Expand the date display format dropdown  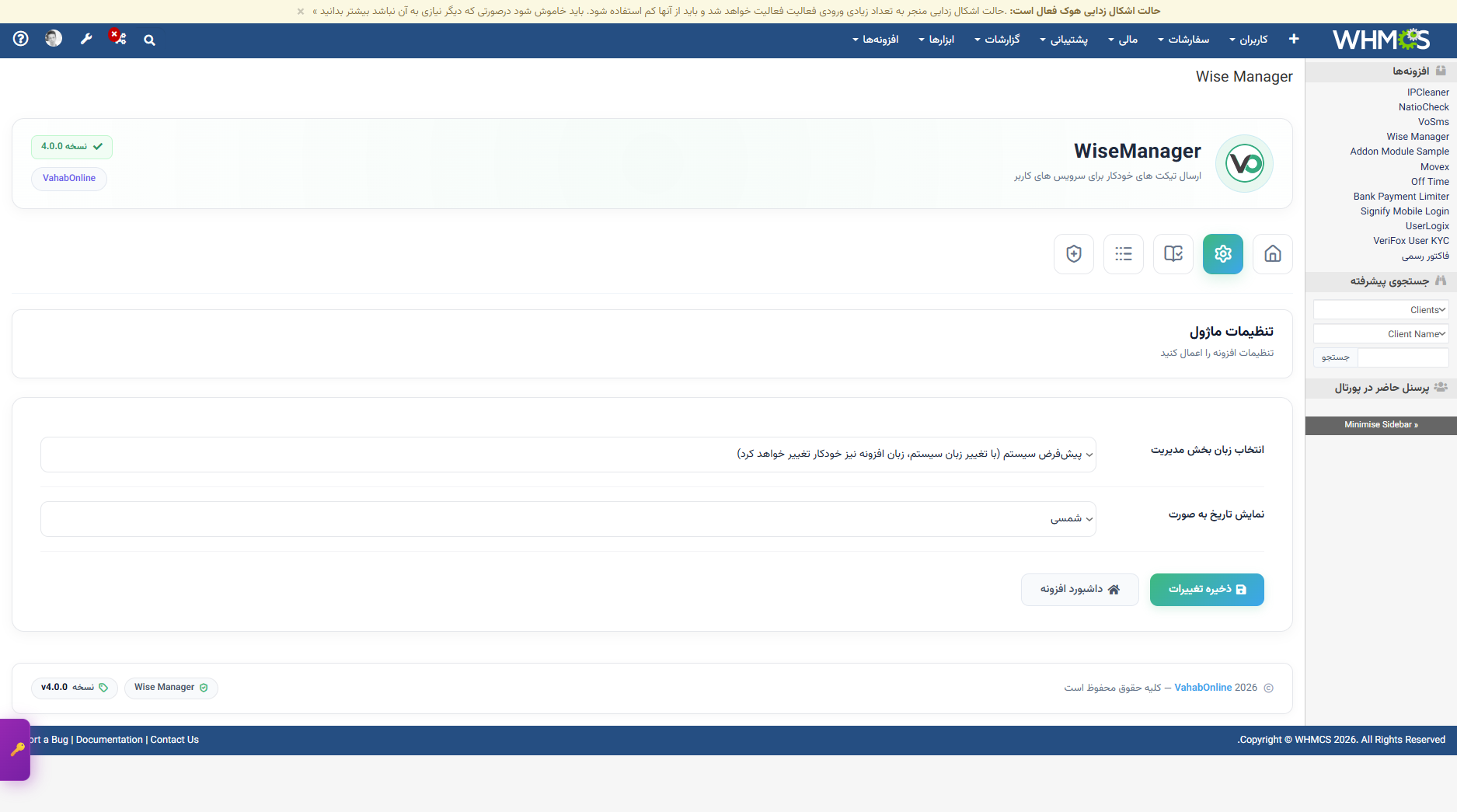pos(568,519)
